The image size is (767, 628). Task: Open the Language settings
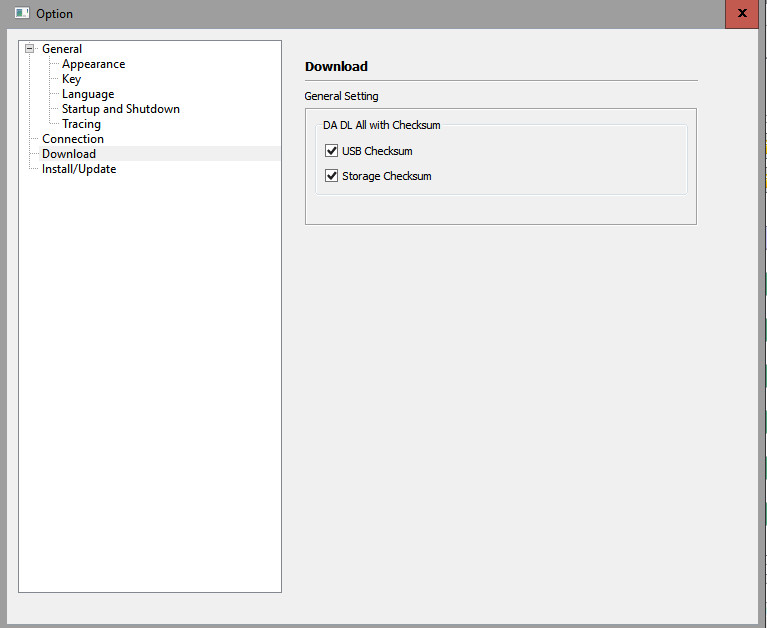pyautogui.click(x=88, y=94)
